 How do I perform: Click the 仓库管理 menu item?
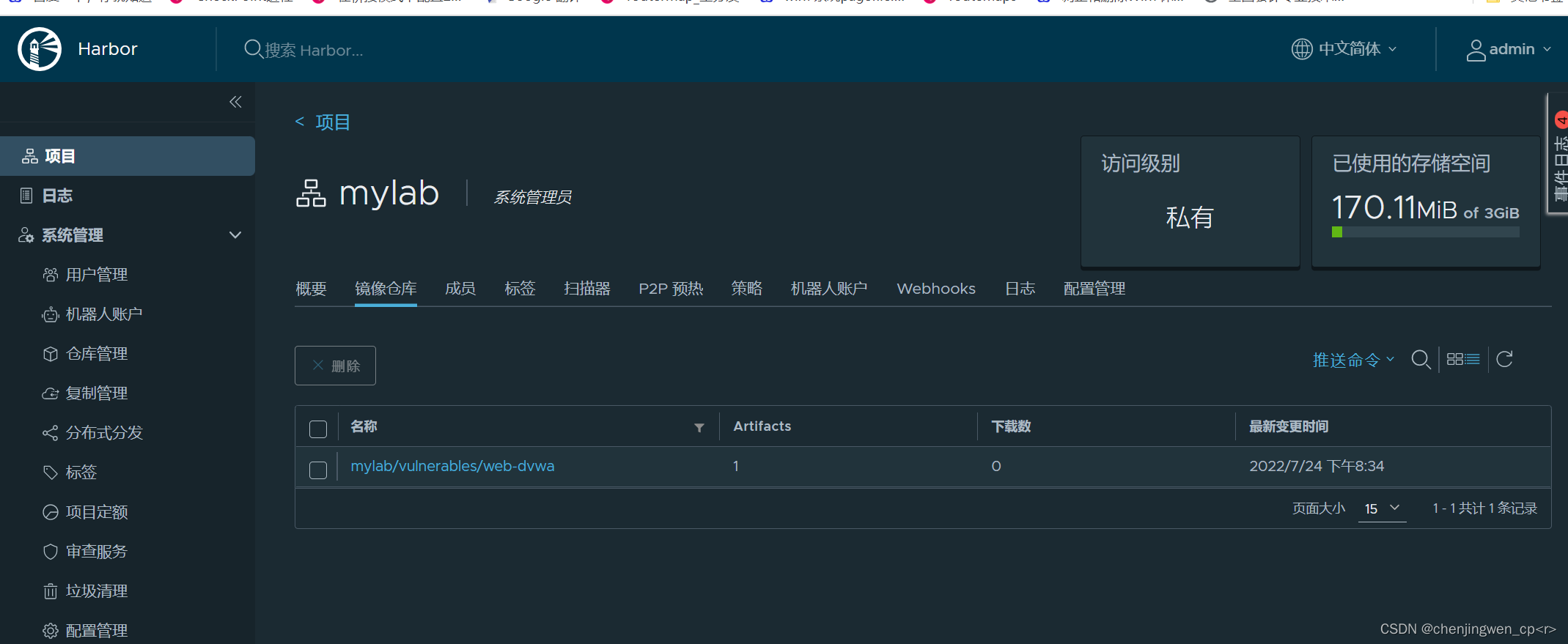pos(96,354)
